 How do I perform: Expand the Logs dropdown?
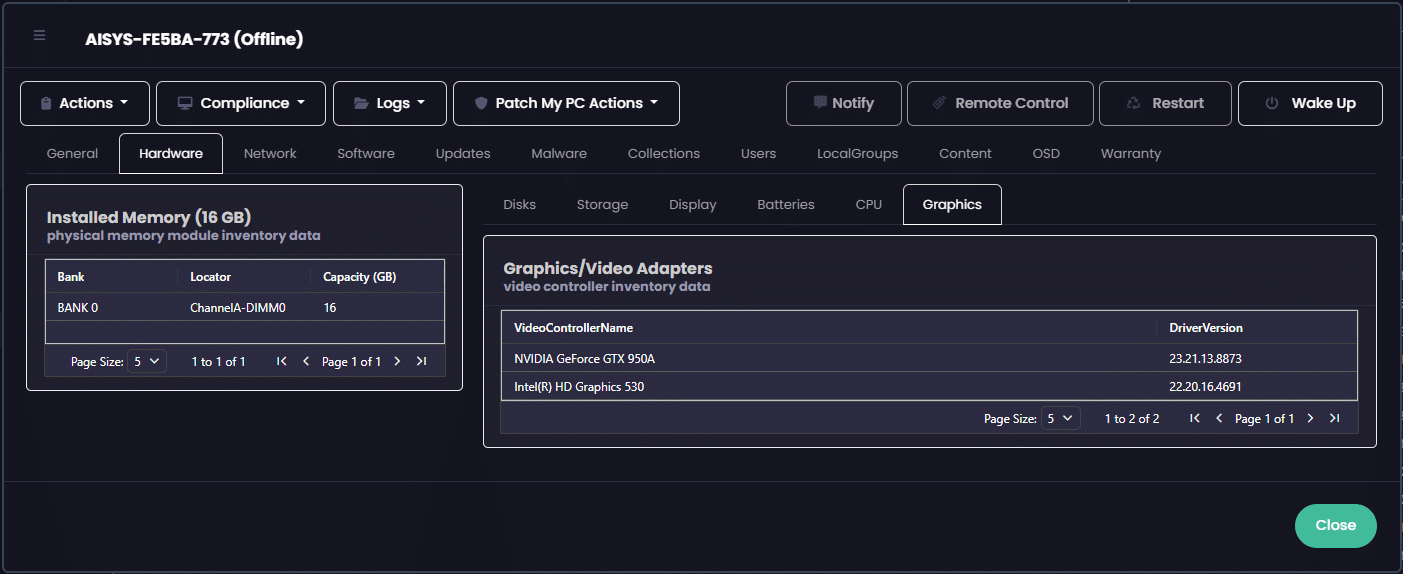(x=390, y=103)
